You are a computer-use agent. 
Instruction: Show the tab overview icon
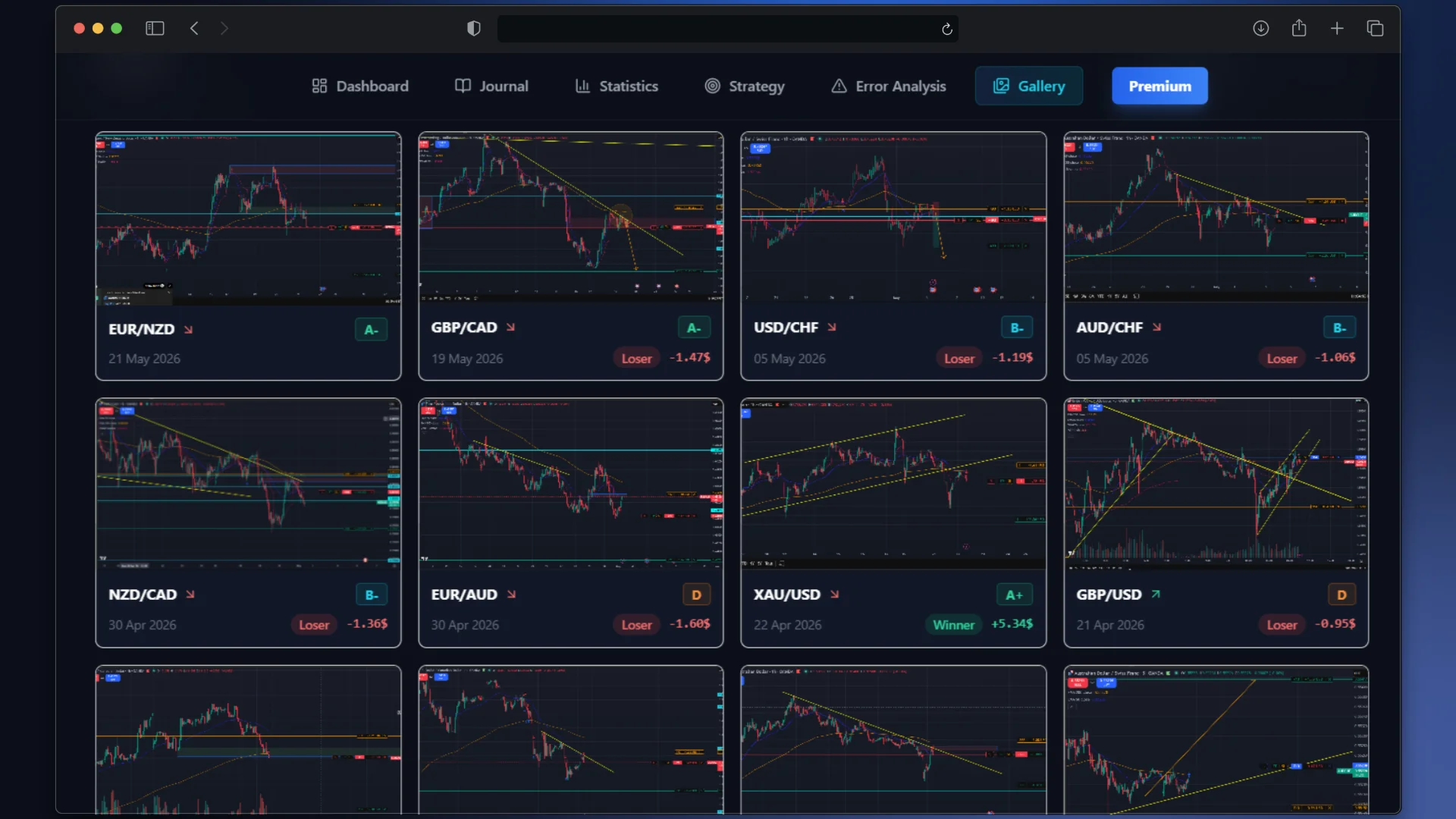pos(1375,28)
